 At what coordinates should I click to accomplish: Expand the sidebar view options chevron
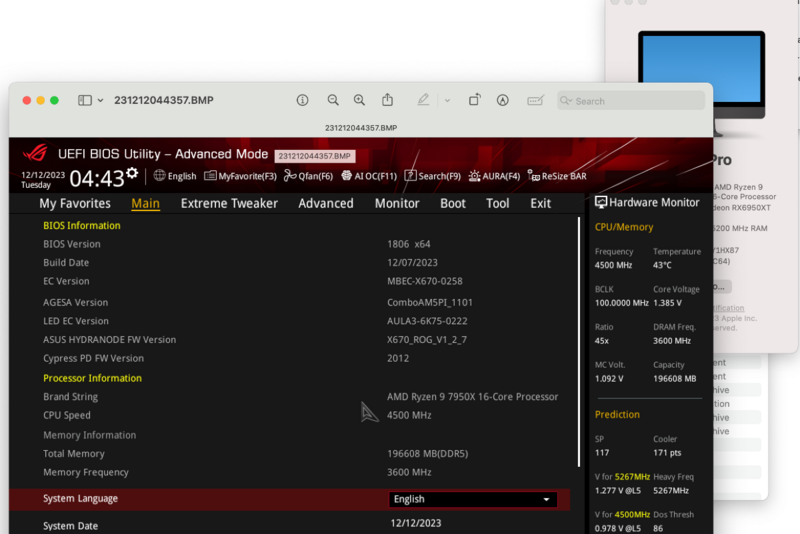(x=100, y=100)
